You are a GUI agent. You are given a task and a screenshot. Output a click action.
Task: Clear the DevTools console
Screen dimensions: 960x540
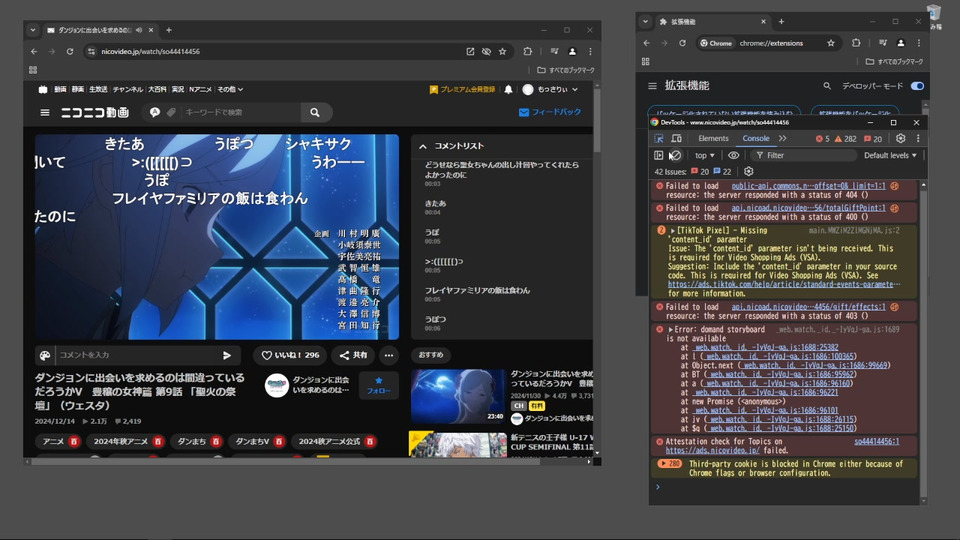tap(675, 156)
